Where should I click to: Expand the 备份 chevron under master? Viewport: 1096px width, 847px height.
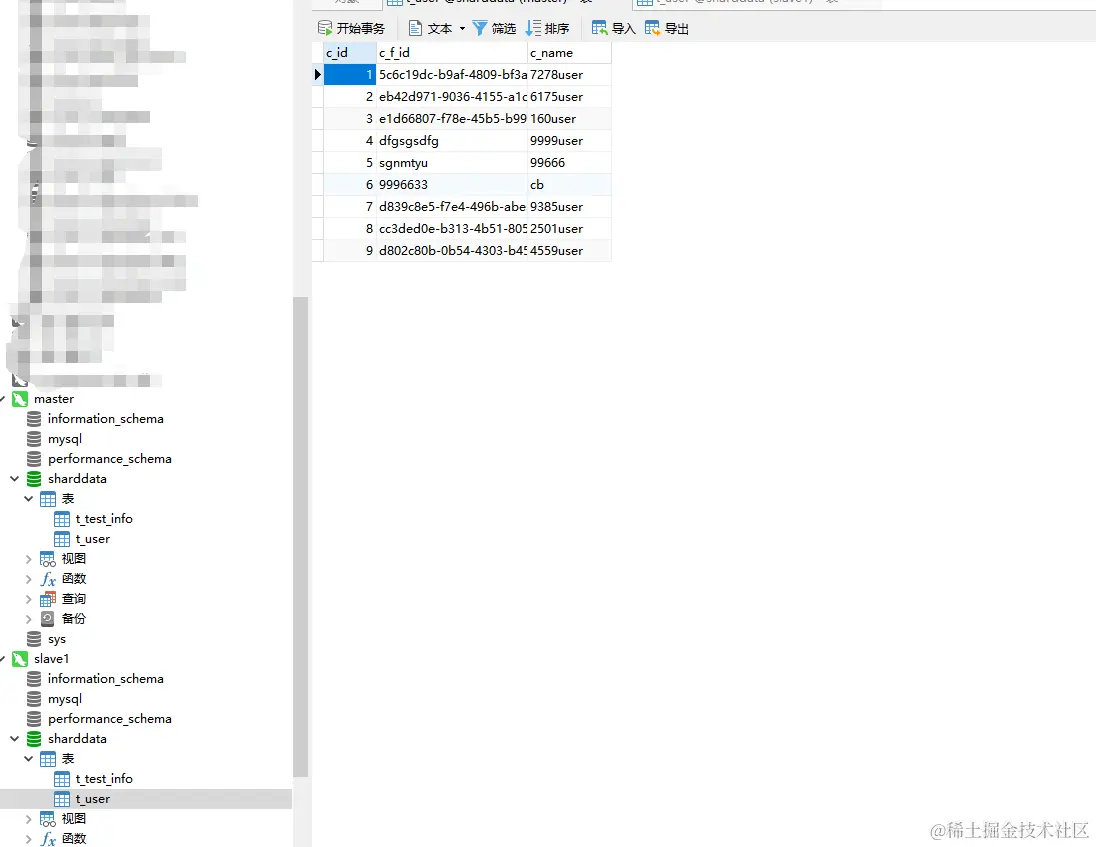[29, 619]
